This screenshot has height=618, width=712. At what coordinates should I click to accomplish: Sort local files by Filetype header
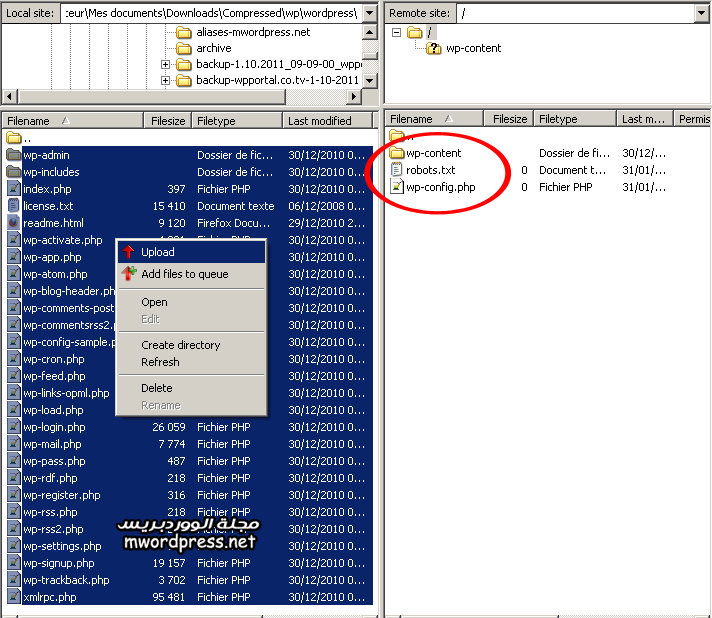pyautogui.click(x=237, y=121)
